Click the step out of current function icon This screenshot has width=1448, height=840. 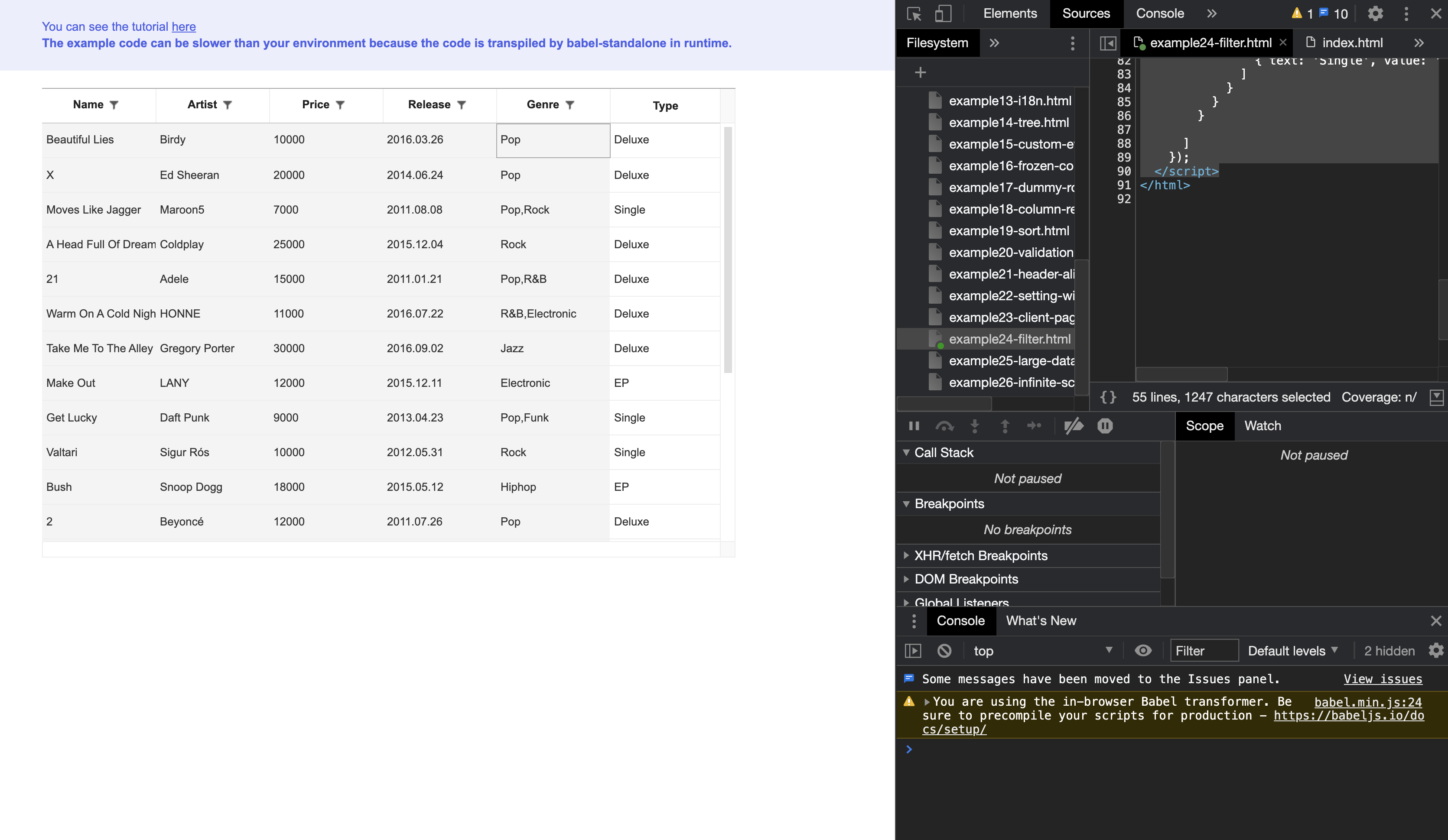coord(1005,426)
